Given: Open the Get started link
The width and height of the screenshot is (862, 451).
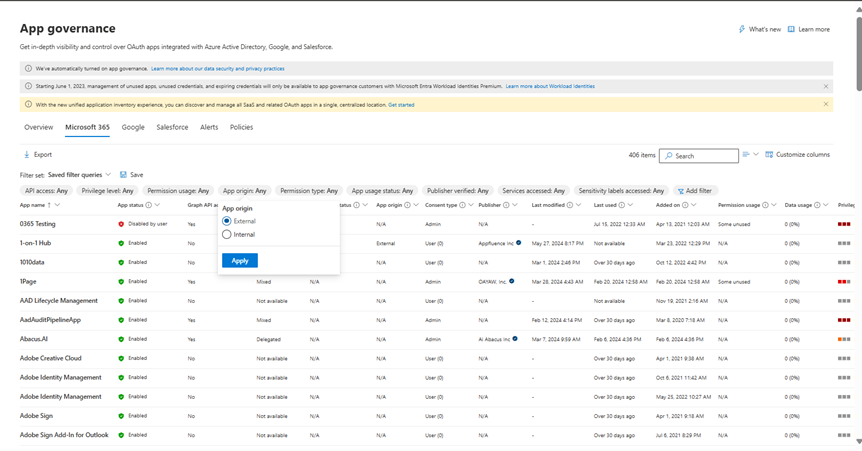Looking at the screenshot, I should coord(401,104).
